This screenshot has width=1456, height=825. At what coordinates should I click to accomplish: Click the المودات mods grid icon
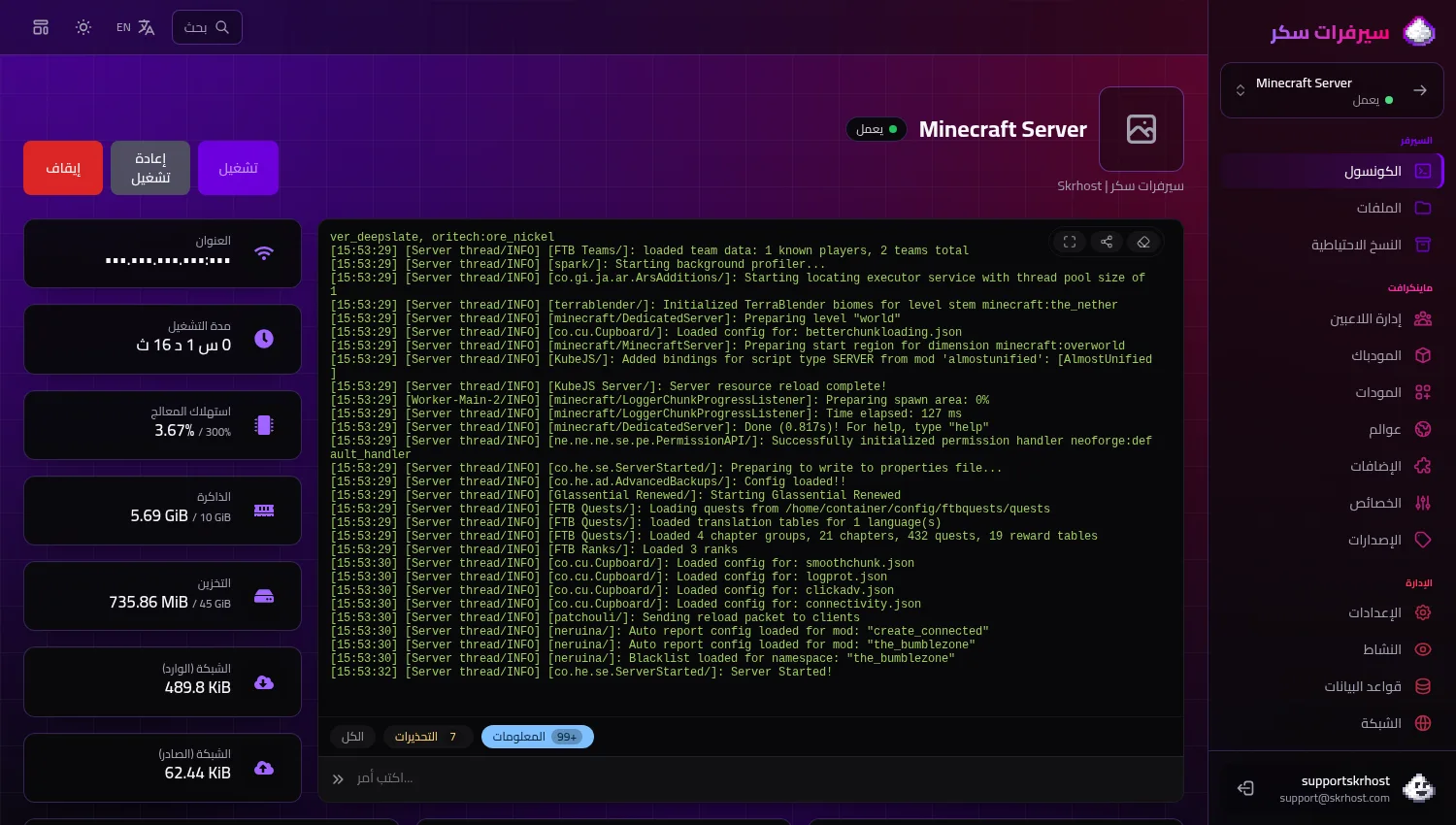1423,392
